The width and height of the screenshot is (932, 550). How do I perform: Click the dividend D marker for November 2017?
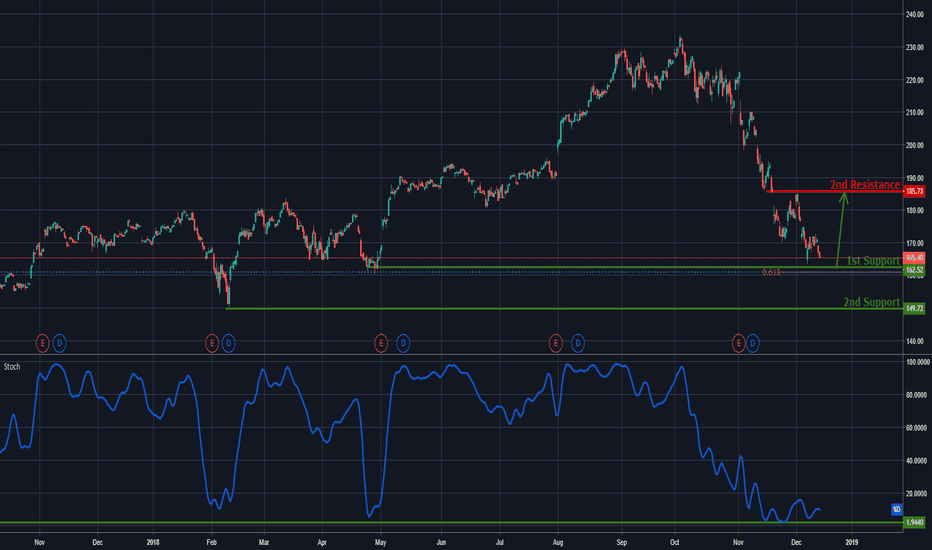pyautogui.click(x=59, y=343)
